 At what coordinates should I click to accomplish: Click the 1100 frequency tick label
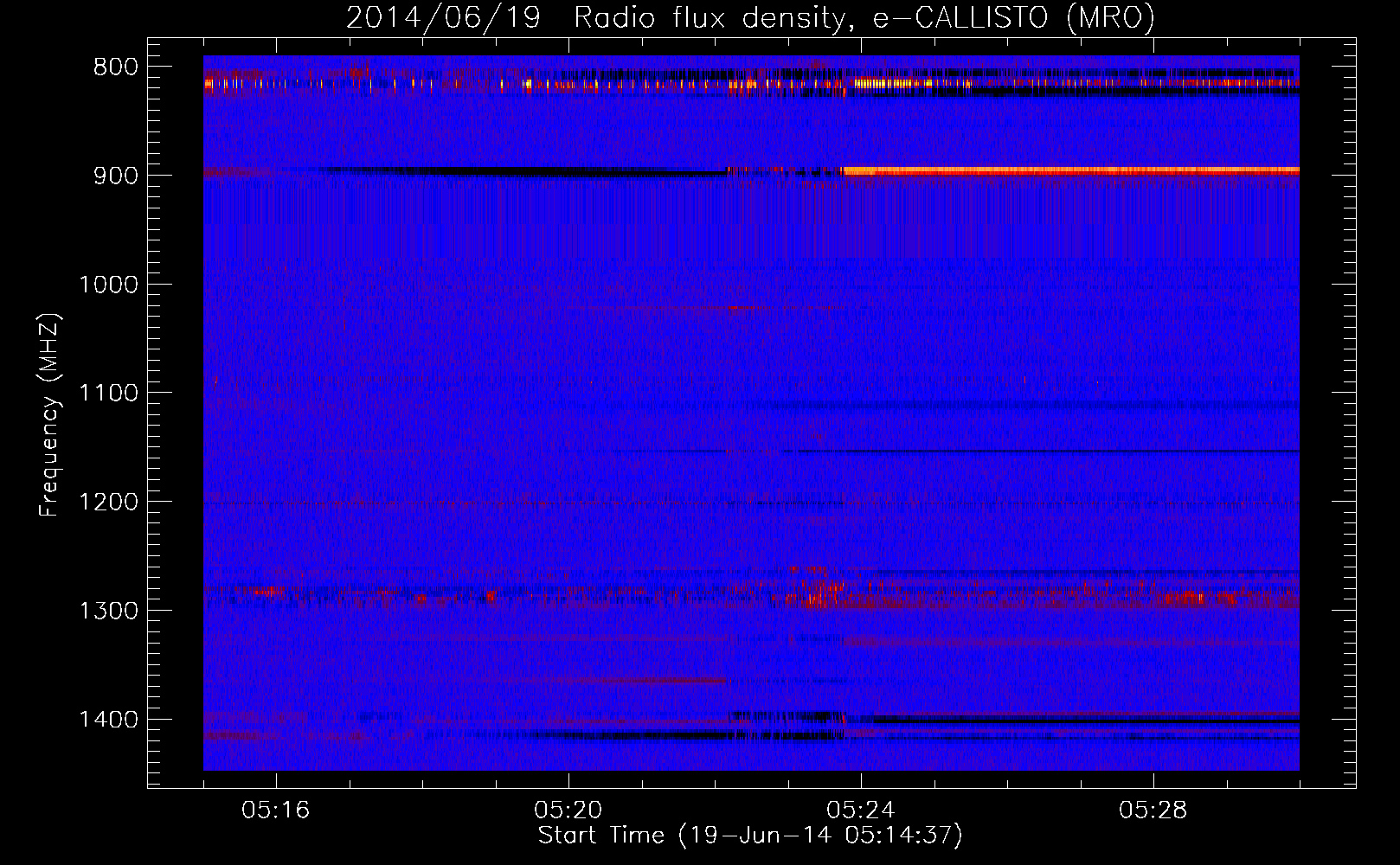[108, 394]
